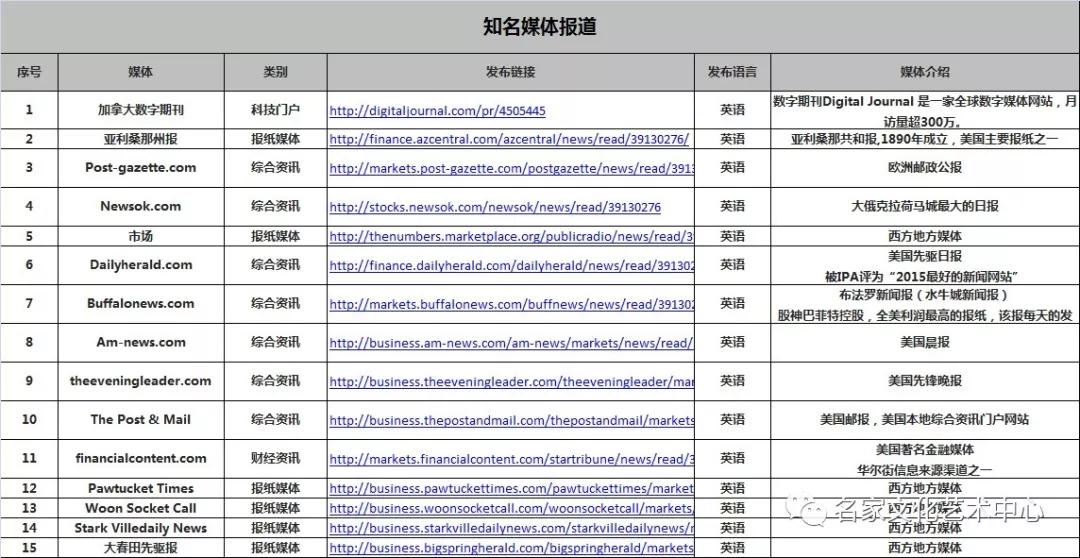Select 西方地方媒体 in the 市场 row

click(x=925, y=236)
